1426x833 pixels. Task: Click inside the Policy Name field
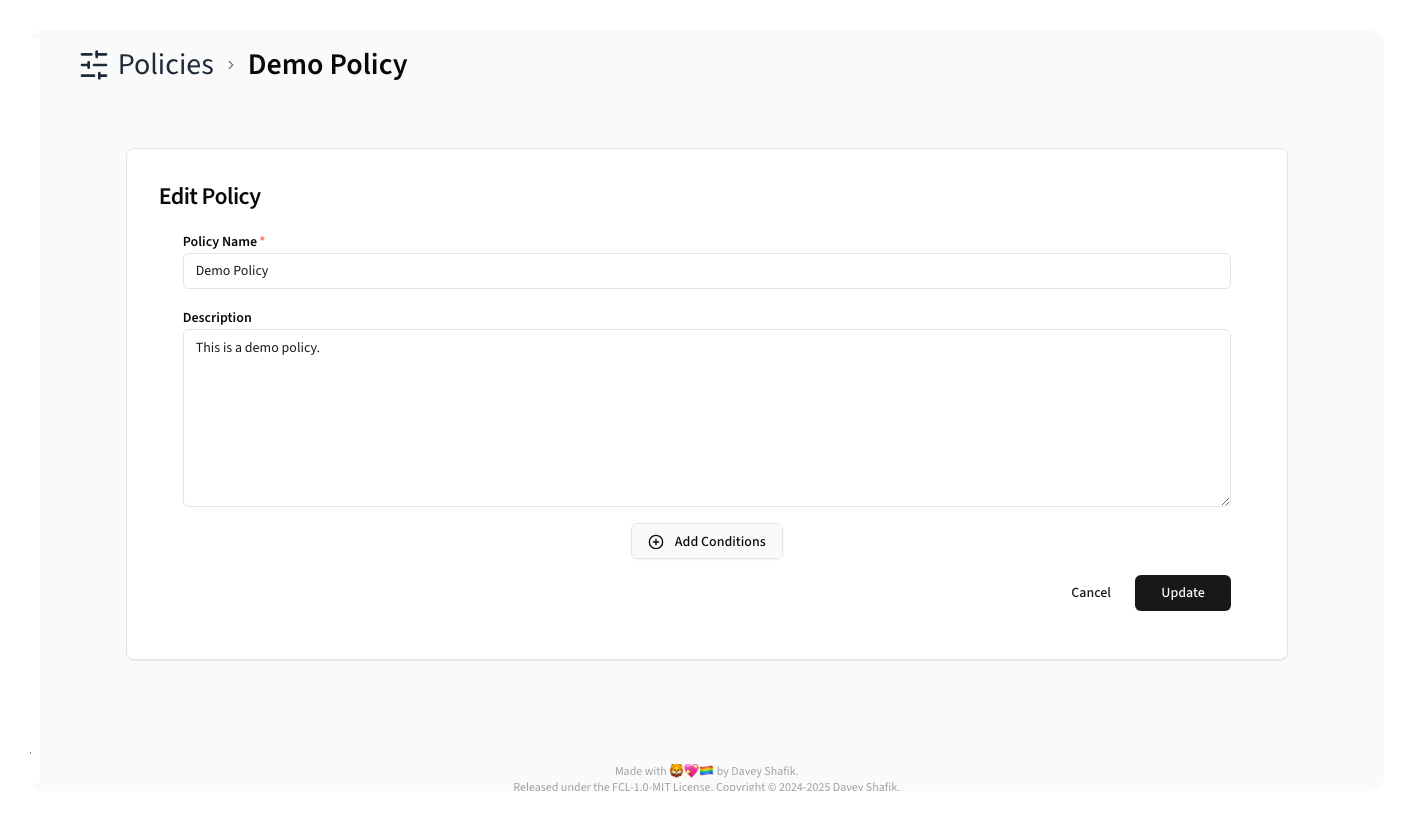707,270
